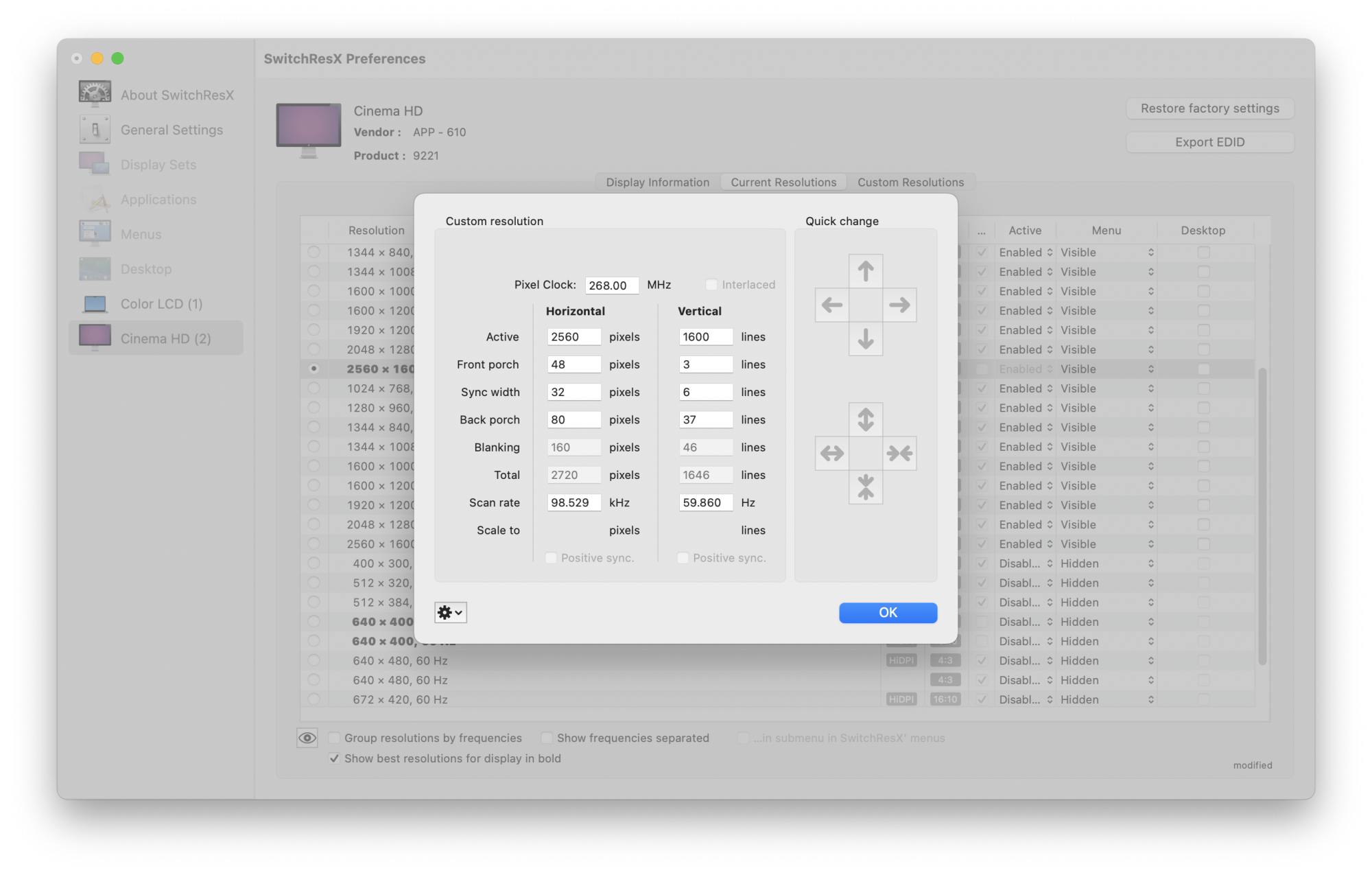The height and width of the screenshot is (875, 1372).
Task: Switch to Custom Resolutions tab
Action: (x=910, y=183)
